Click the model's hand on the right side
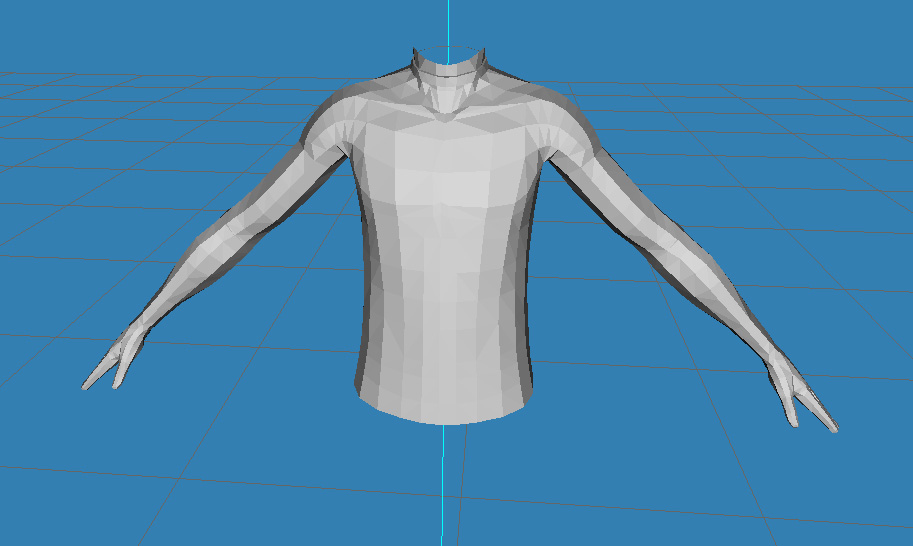 801,390
